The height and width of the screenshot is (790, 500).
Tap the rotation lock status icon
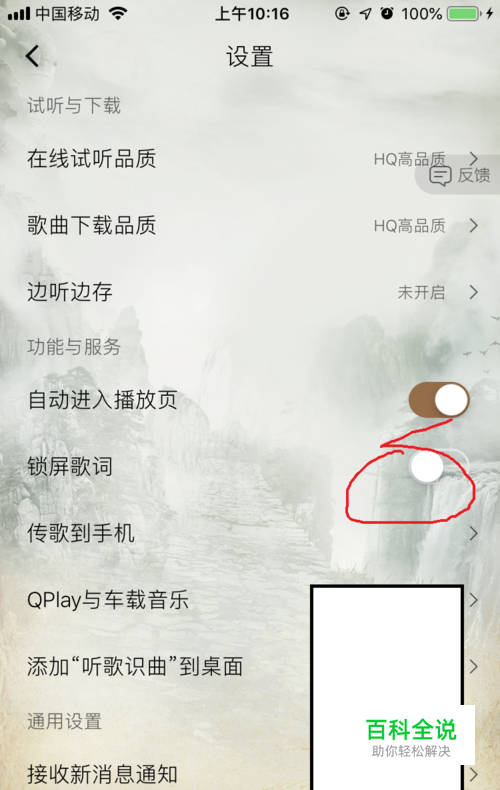342,14
